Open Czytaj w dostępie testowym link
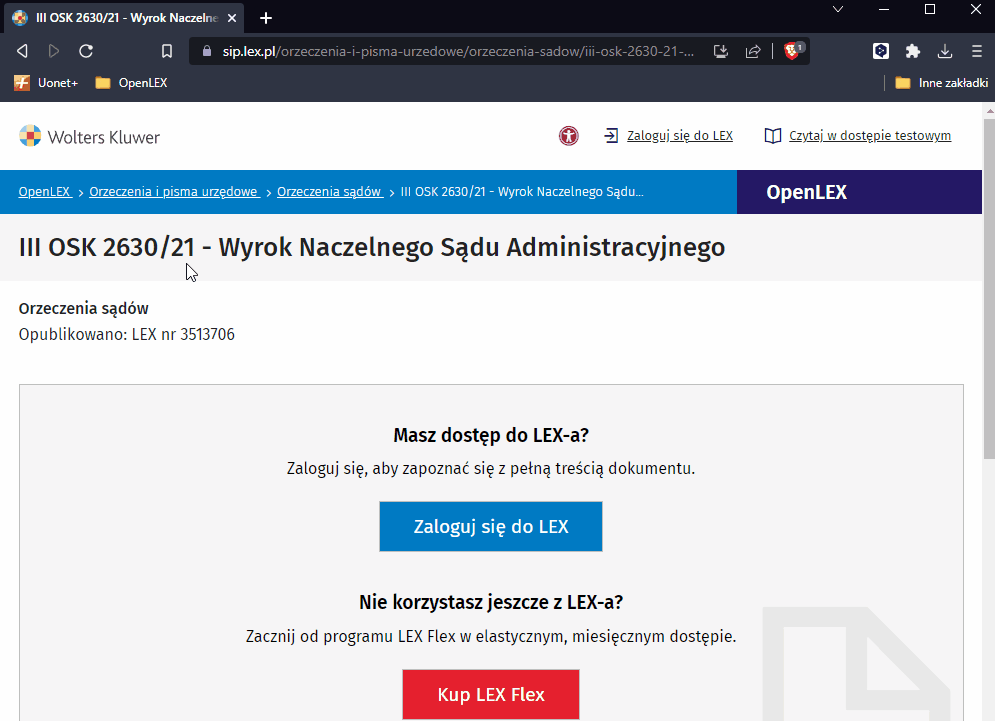Image resolution: width=995 pixels, height=721 pixels. coord(870,135)
